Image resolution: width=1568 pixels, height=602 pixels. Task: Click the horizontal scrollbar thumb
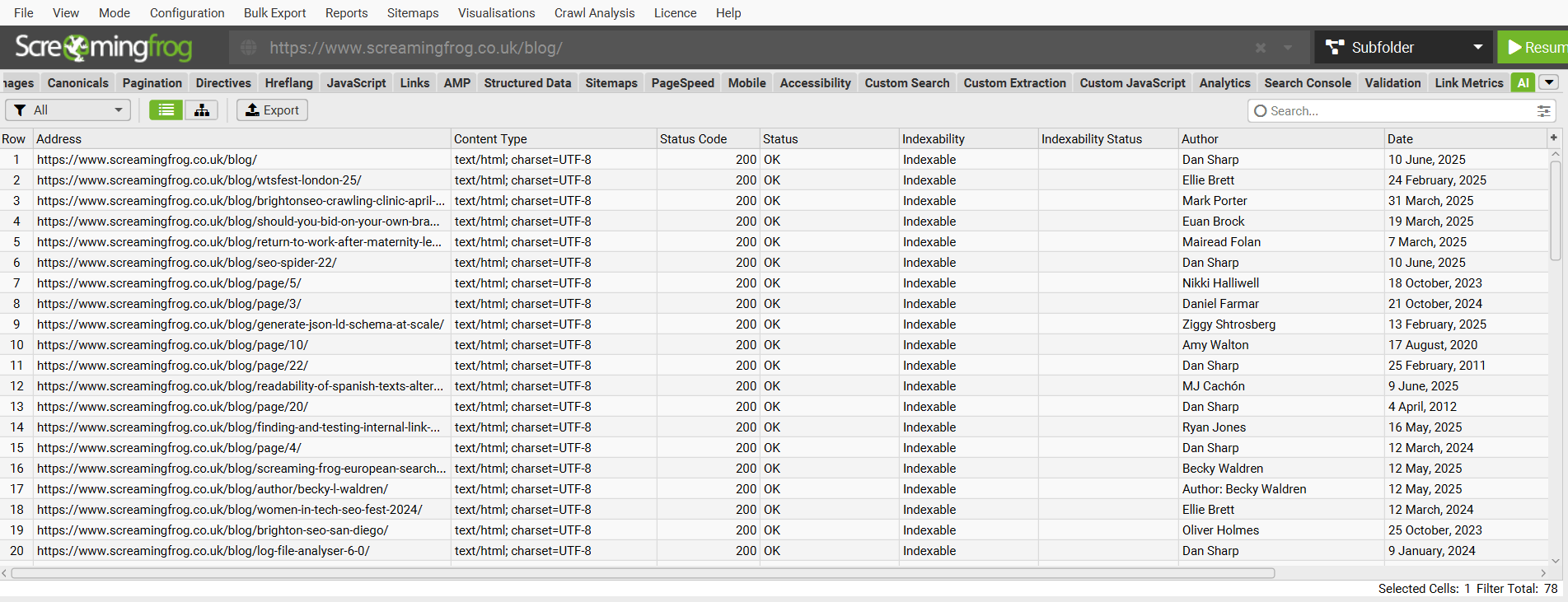[x=643, y=573]
